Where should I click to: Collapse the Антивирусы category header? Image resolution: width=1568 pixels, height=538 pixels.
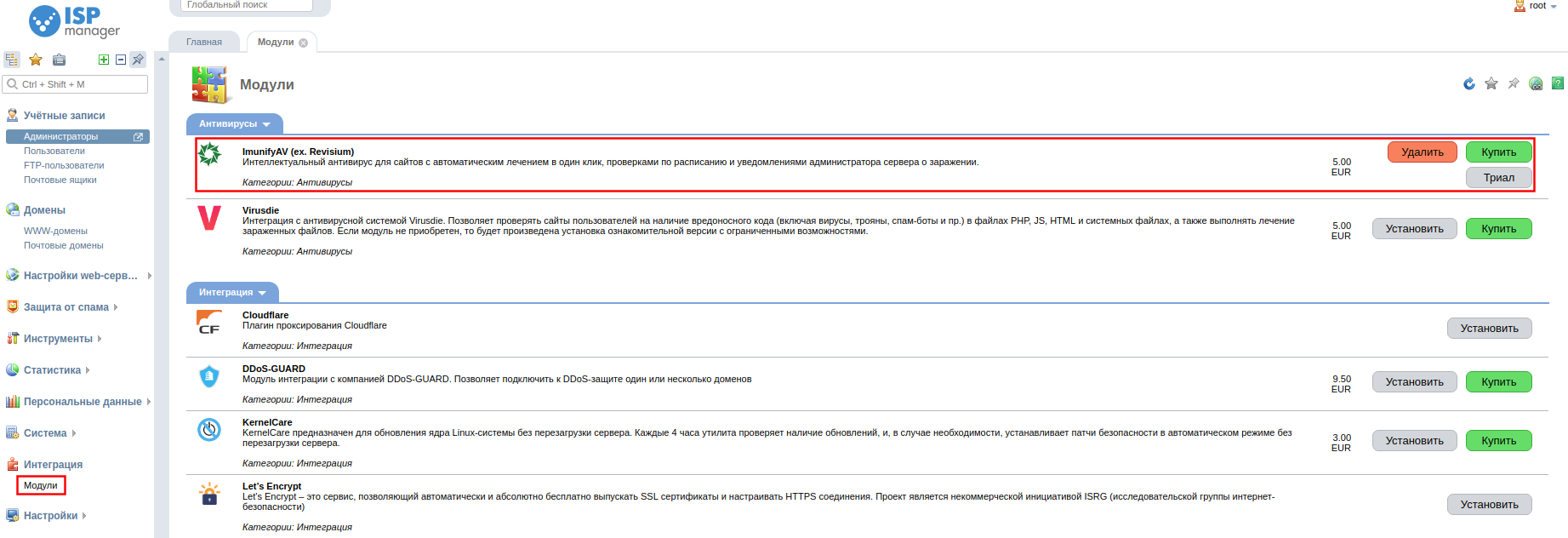[x=235, y=124]
